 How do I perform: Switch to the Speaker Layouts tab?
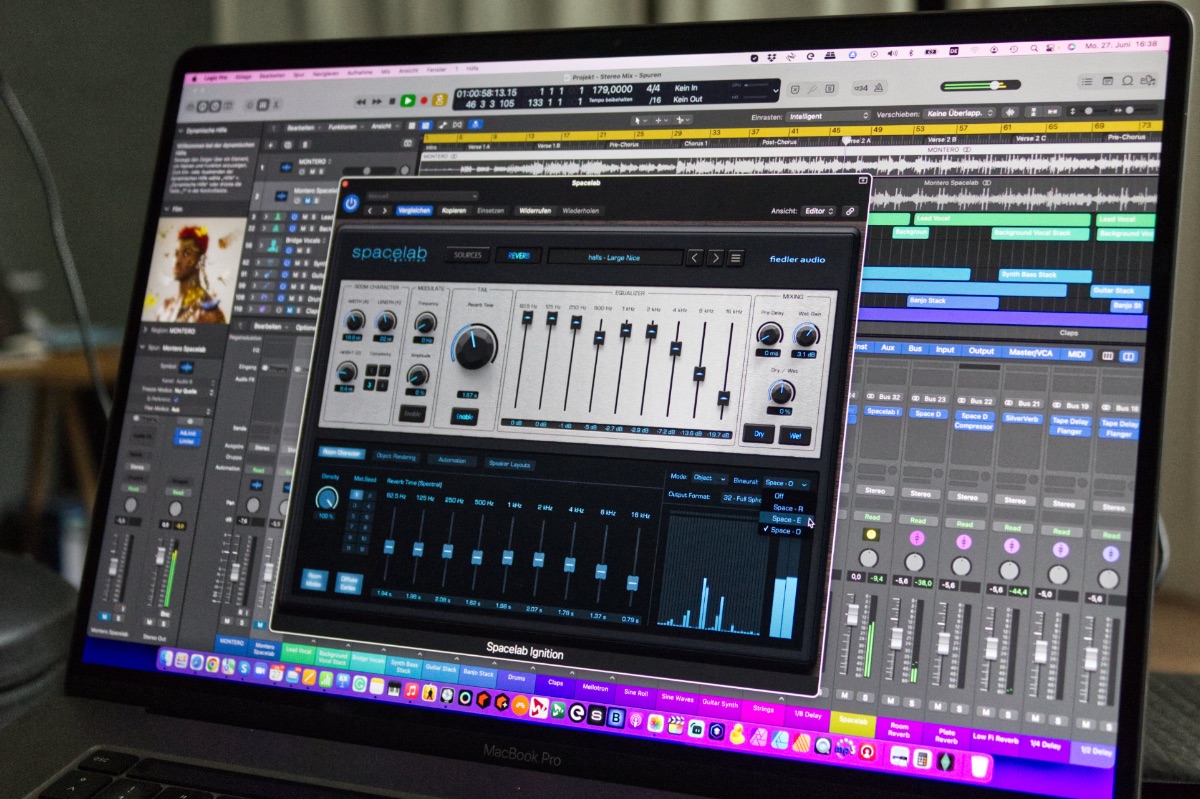tap(510, 464)
